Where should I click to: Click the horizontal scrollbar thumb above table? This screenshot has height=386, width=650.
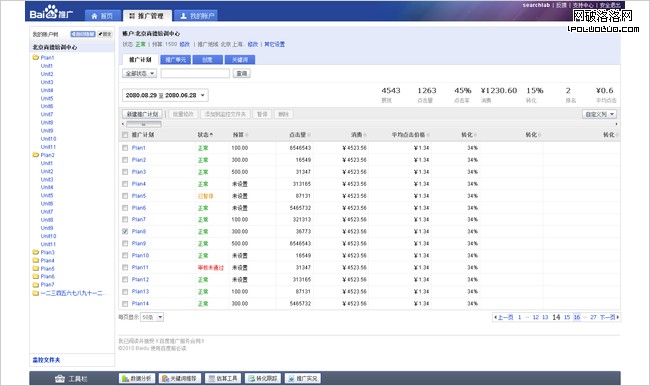(143, 124)
